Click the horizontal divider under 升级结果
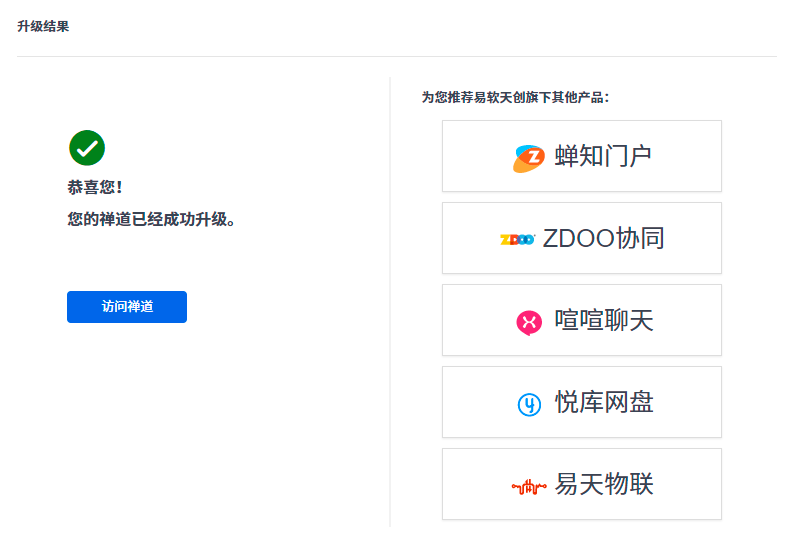This screenshot has width=796, height=543. click(397, 57)
